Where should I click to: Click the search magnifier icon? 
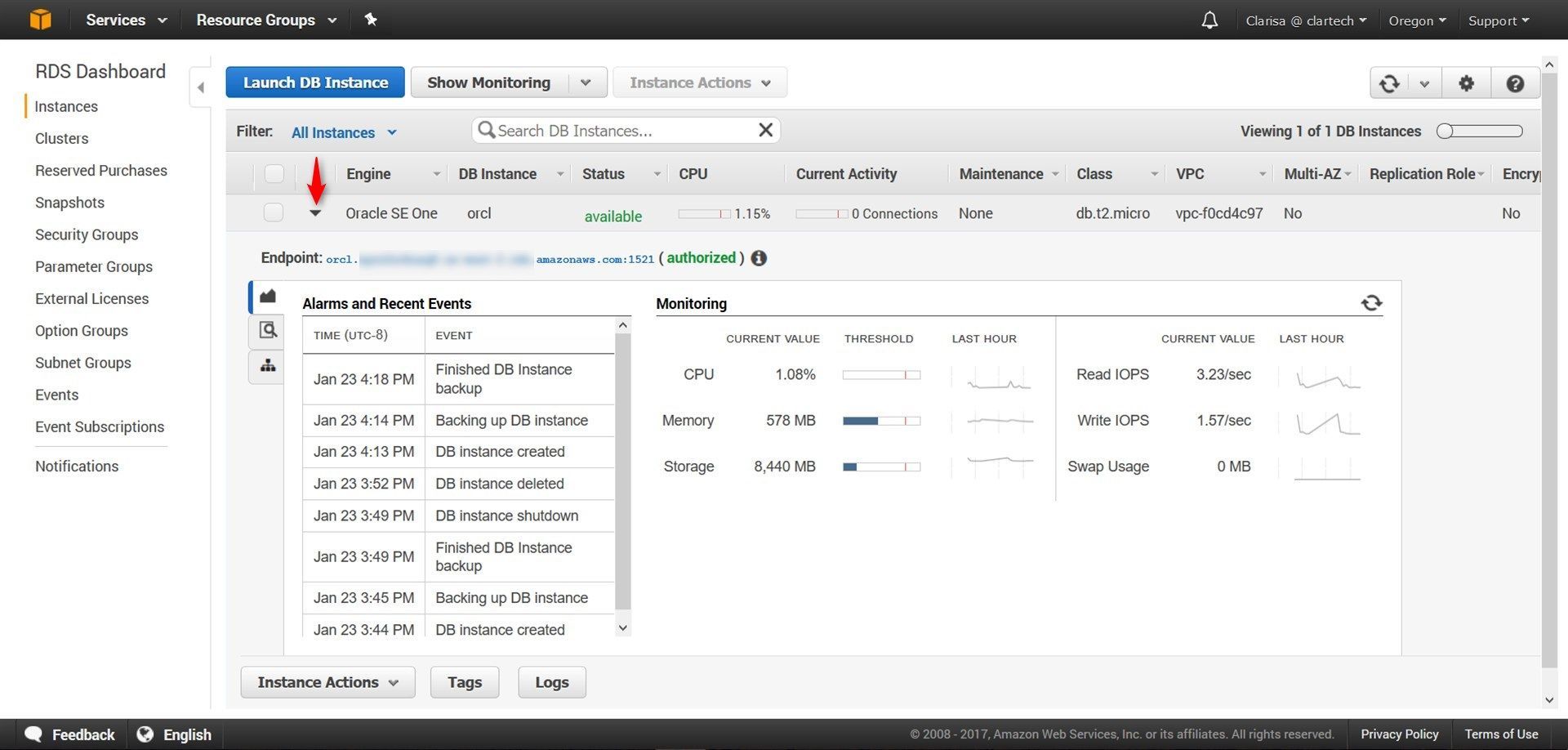[487, 131]
